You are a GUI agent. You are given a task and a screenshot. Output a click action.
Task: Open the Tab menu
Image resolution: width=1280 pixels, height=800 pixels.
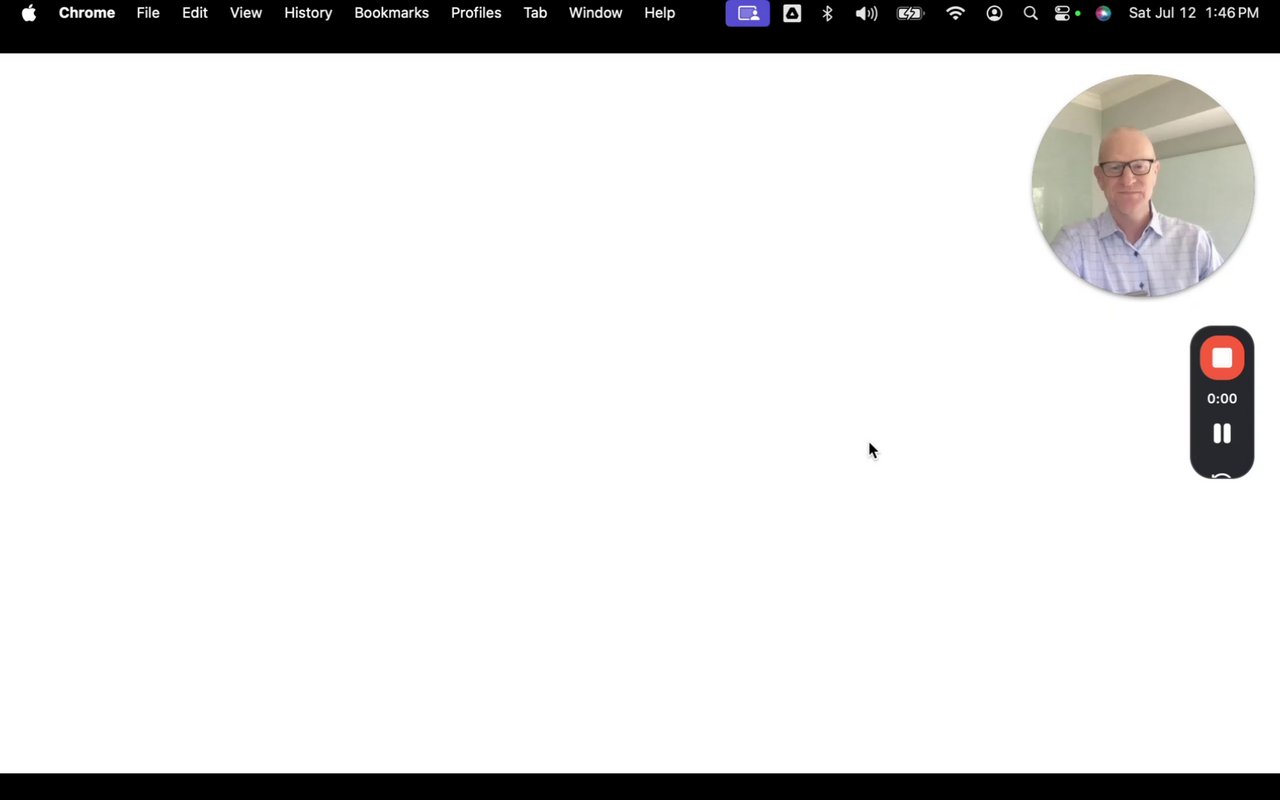[x=535, y=13]
